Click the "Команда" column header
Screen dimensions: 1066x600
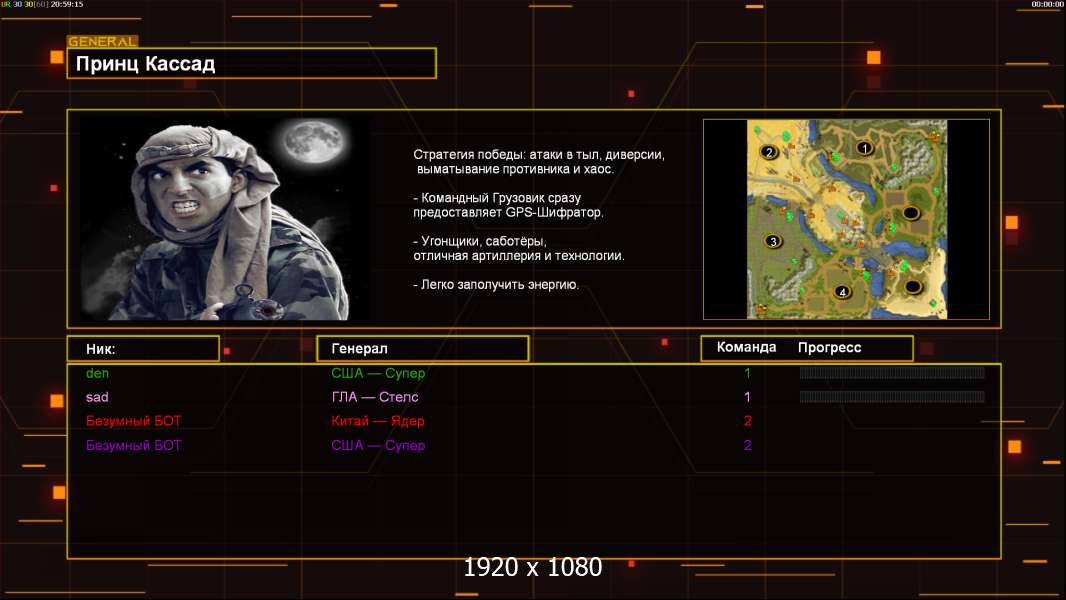746,348
